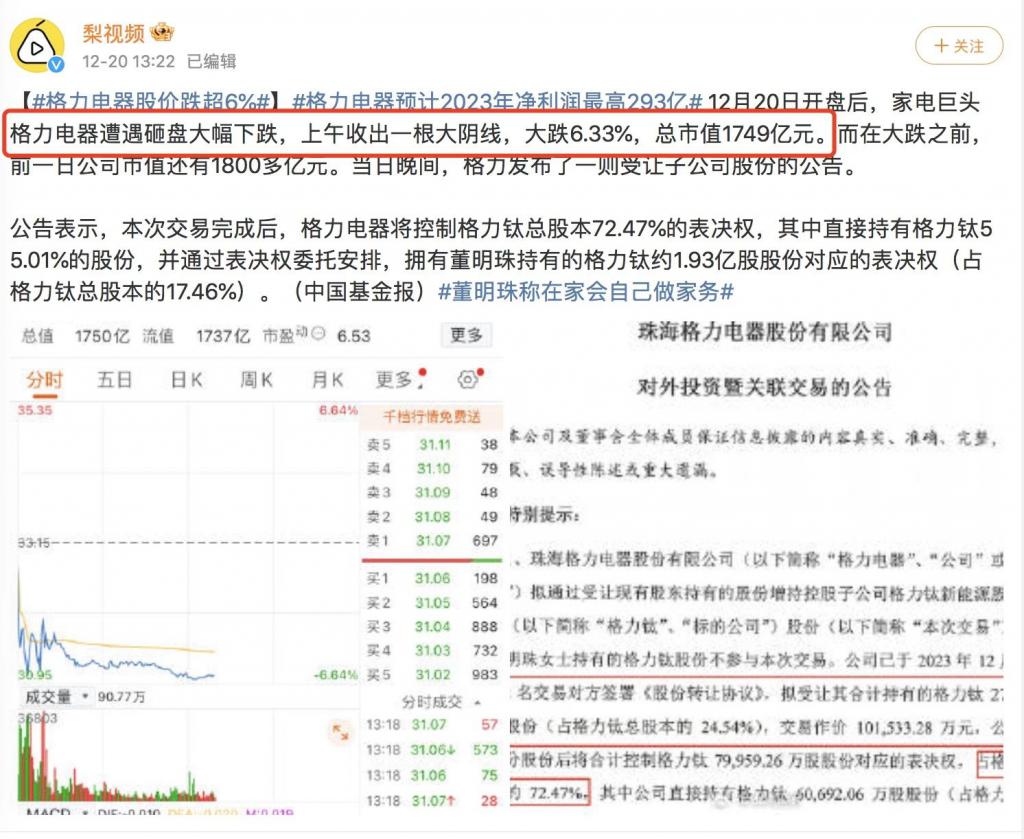
Task: Click the fullscreen expand chart icon
Action: tap(340, 731)
